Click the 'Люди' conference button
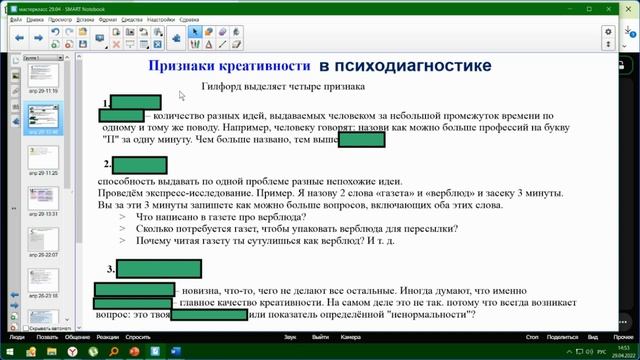 pyautogui.click(x=17, y=337)
